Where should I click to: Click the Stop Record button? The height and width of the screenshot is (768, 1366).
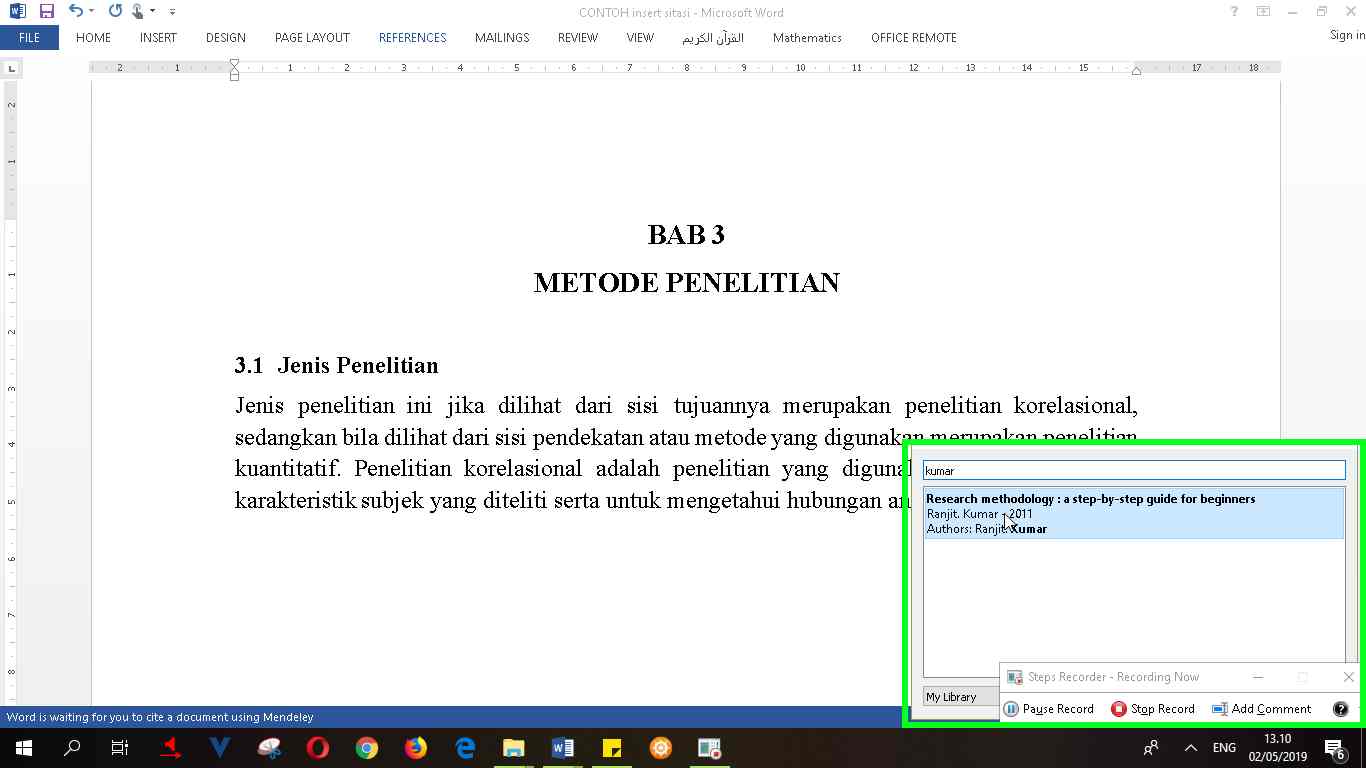1153,709
